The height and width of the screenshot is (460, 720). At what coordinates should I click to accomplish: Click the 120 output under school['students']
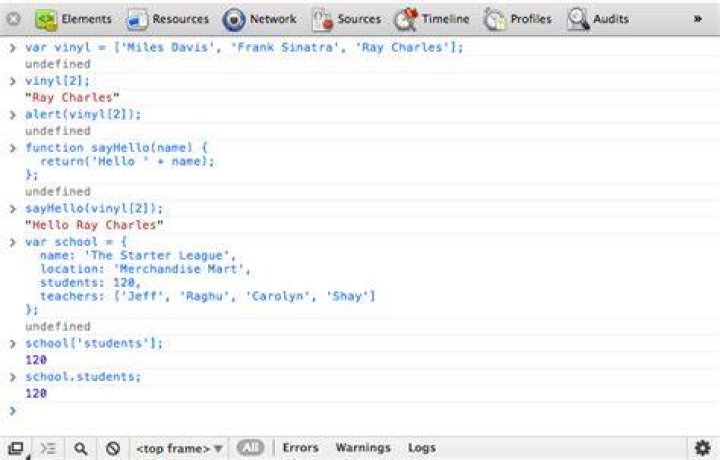coord(36,360)
